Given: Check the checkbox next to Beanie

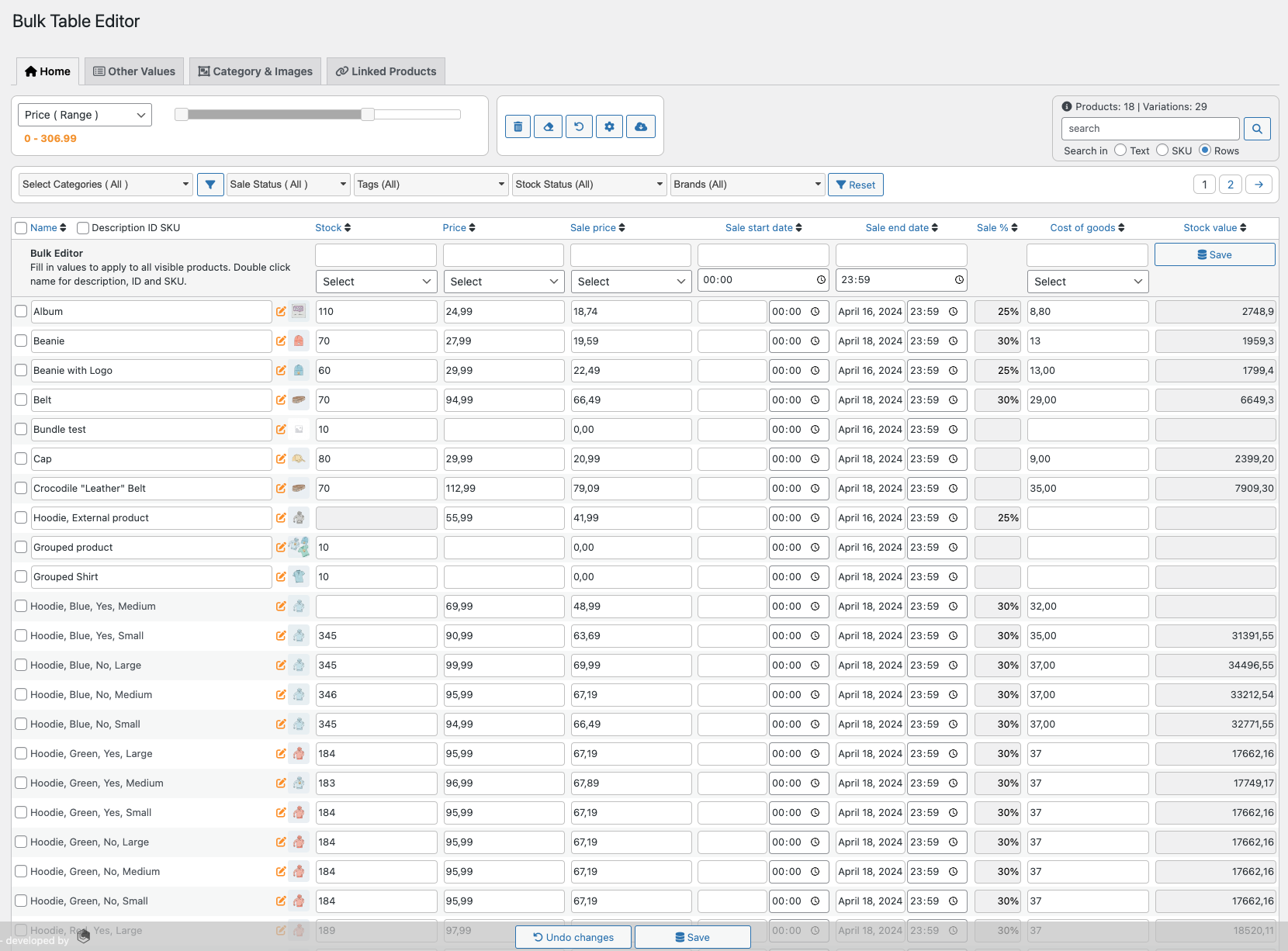Looking at the screenshot, I should (x=20, y=341).
